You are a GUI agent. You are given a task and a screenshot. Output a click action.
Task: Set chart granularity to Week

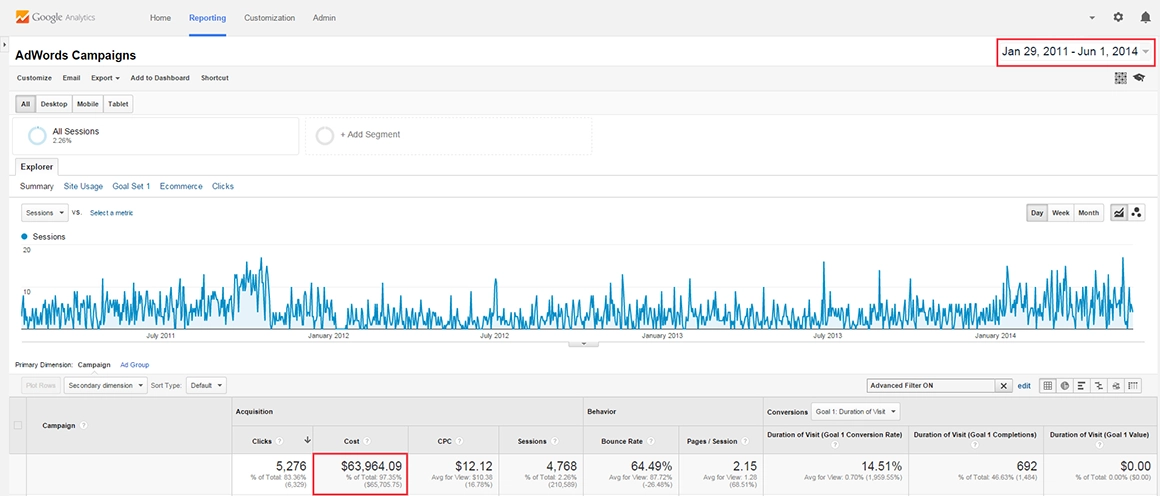pos(1061,212)
